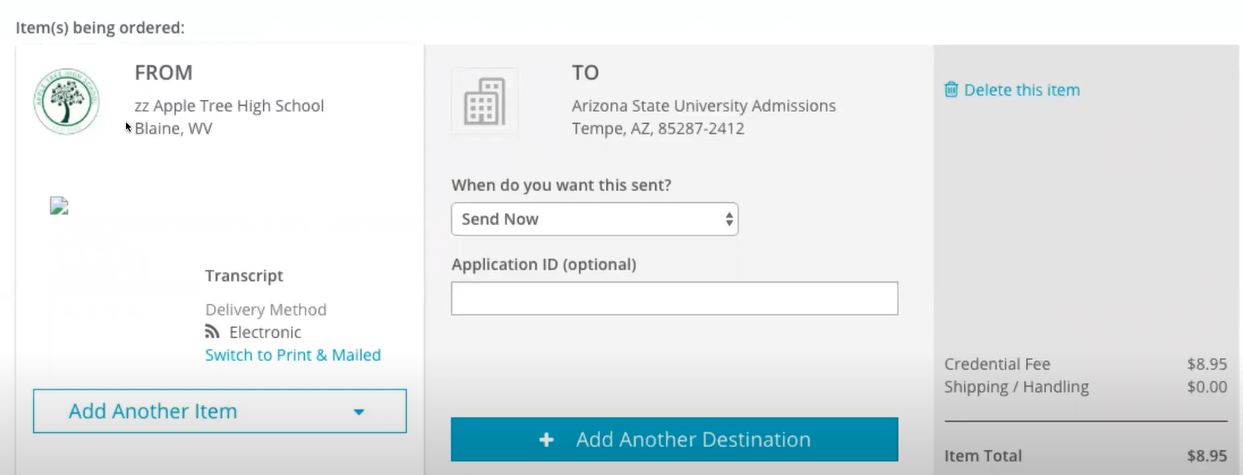Click the Credential Fee amount $8.95
Image resolution: width=1243 pixels, height=475 pixels.
pos(1206,364)
